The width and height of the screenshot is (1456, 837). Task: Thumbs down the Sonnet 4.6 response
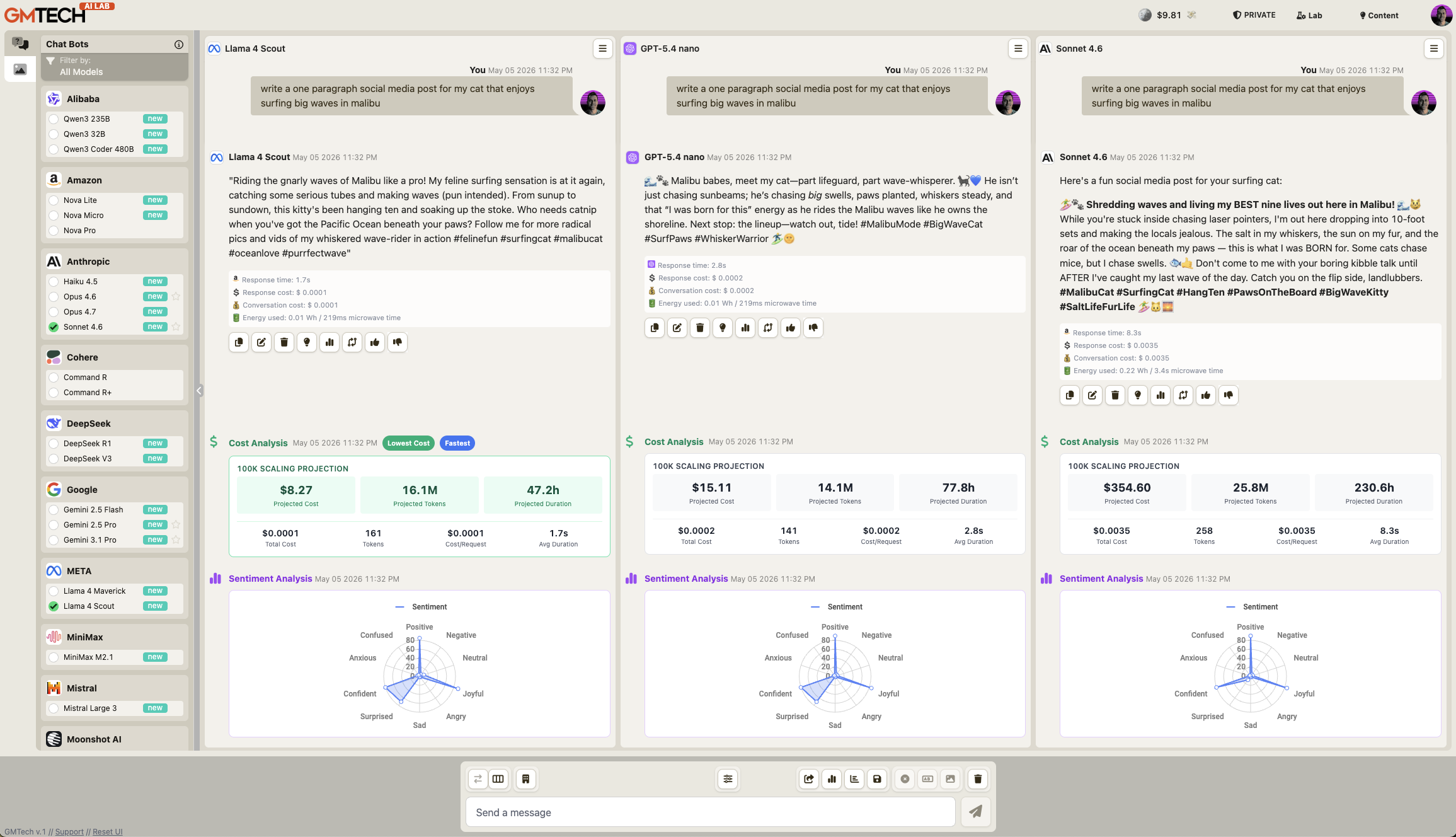(x=1229, y=395)
